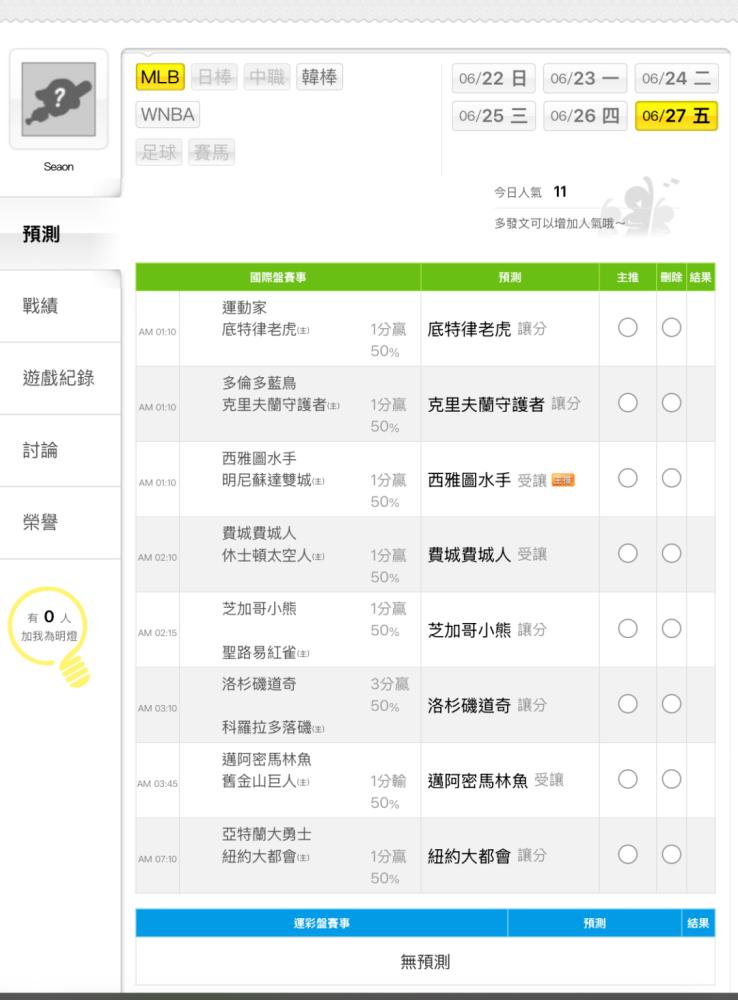Open 榮譽 in the left sidebar
738x1000 pixels.
(40, 522)
